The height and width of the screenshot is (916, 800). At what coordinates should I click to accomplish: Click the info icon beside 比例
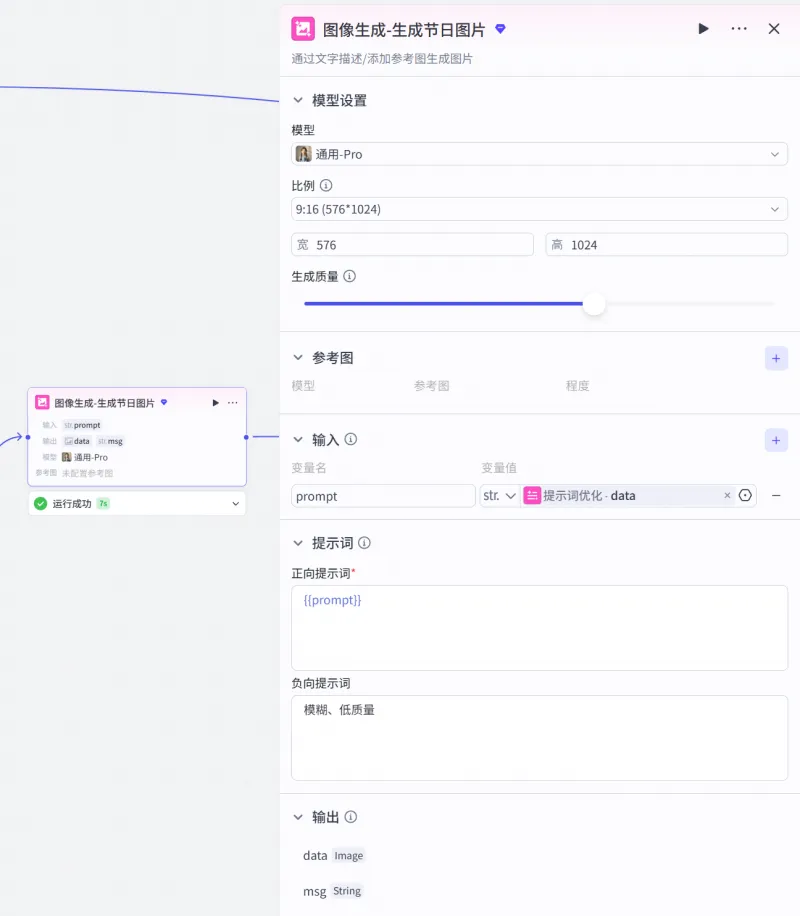tap(326, 185)
